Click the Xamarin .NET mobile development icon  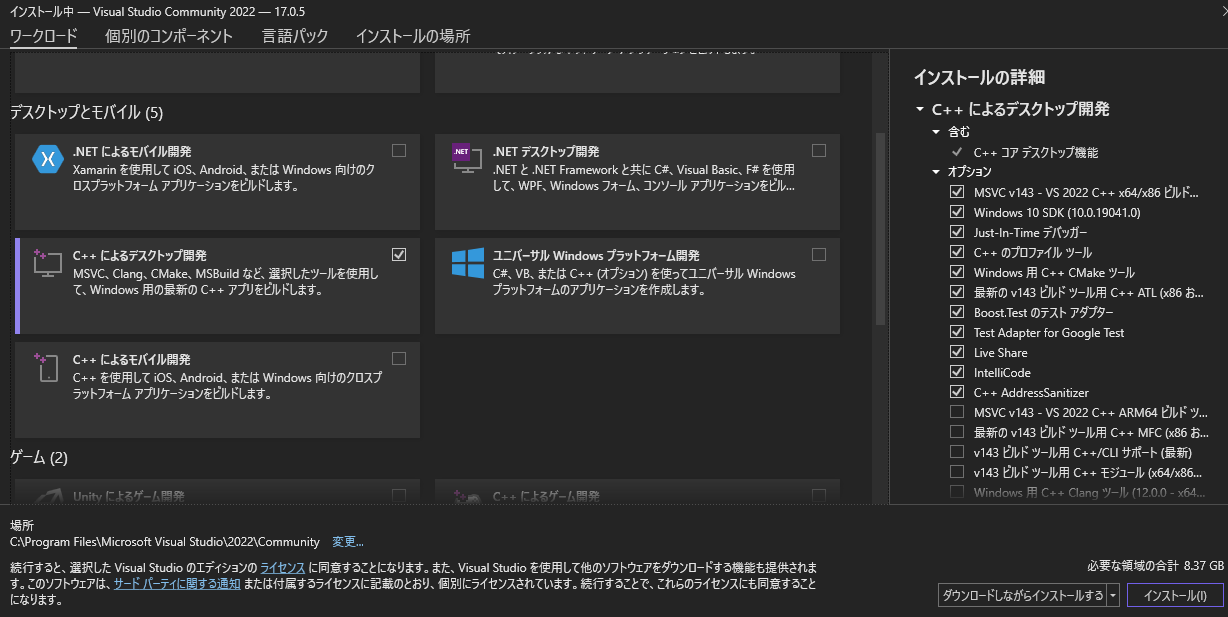(x=48, y=160)
